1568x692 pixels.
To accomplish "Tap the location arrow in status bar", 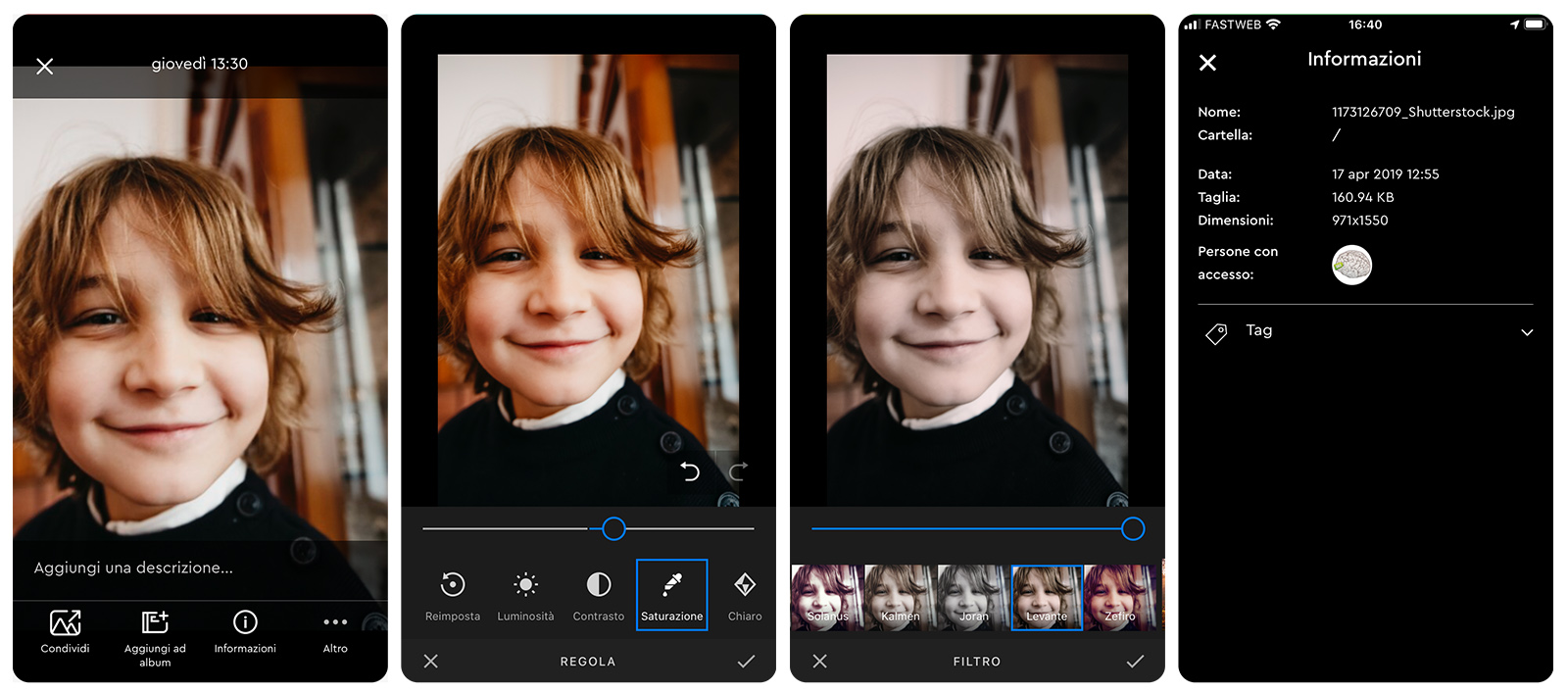I will [1514, 25].
